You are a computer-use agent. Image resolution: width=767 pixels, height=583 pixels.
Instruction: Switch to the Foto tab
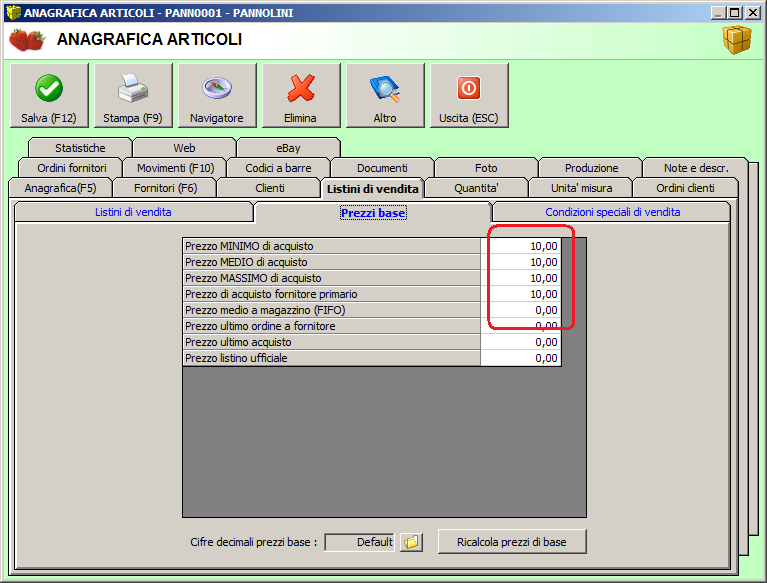point(486,168)
